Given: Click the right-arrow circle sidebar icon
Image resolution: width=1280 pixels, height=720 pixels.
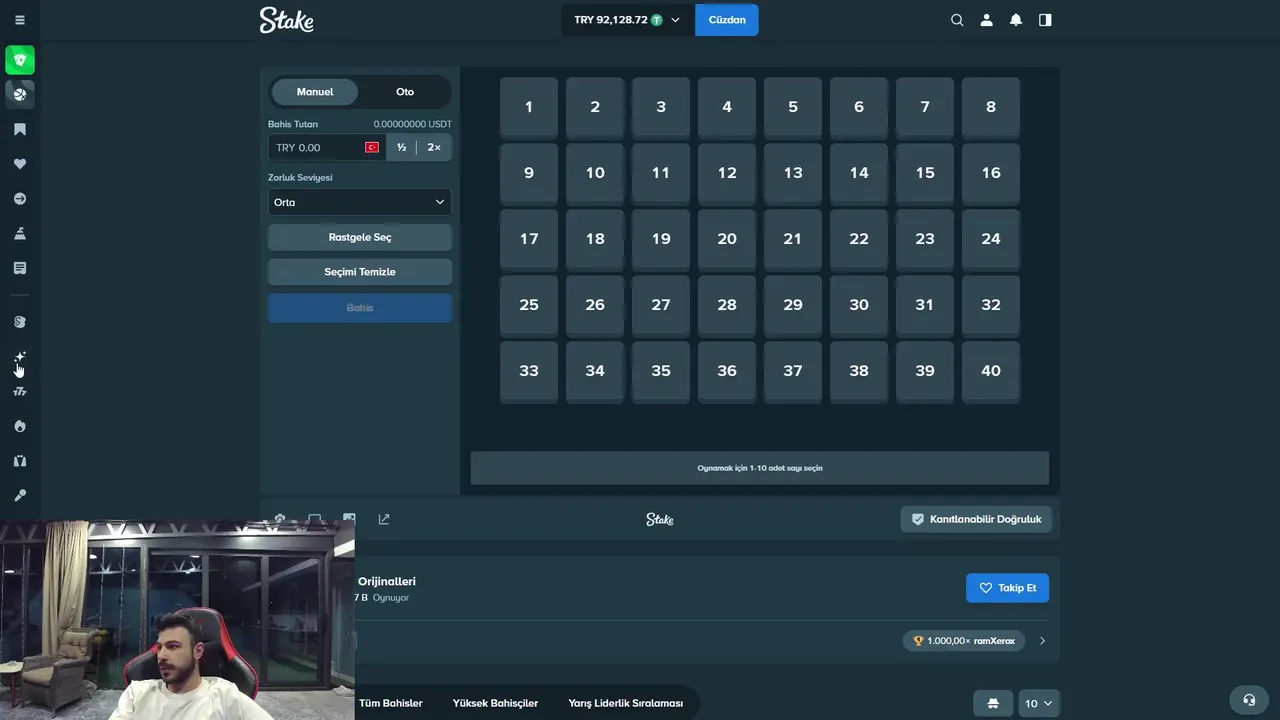Looking at the screenshot, I should (x=20, y=199).
